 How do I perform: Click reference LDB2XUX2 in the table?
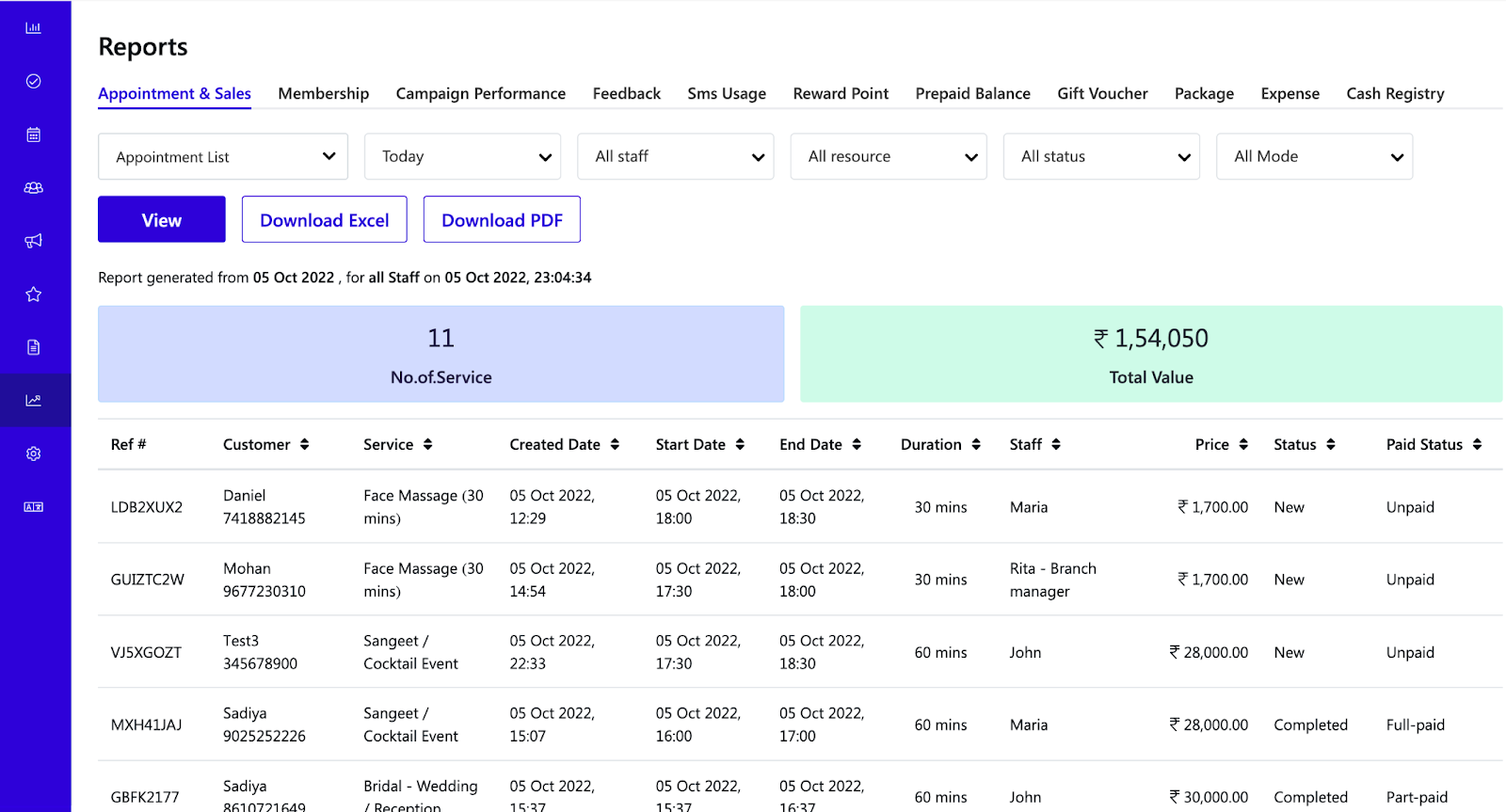click(x=147, y=507)
